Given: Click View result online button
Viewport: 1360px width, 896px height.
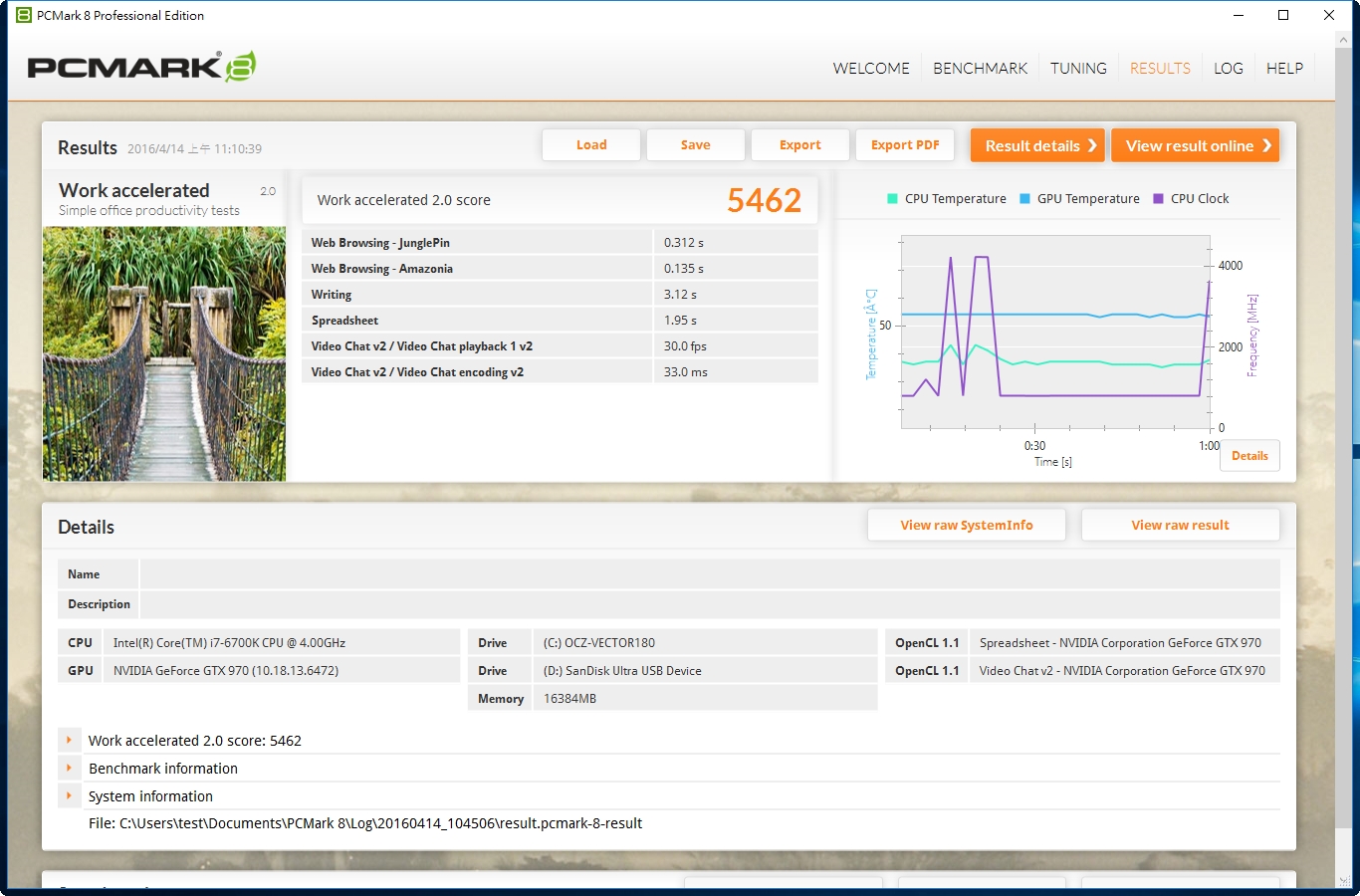Looking at the screenshot, I should pos(1195,145).
